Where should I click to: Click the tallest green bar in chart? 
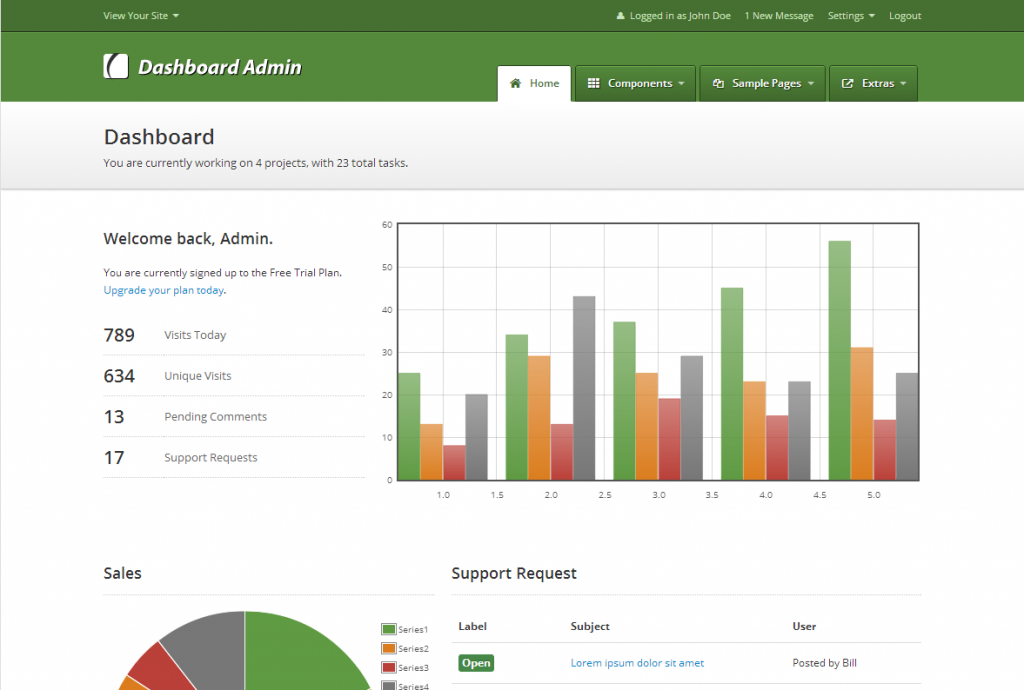click(839, 360)
